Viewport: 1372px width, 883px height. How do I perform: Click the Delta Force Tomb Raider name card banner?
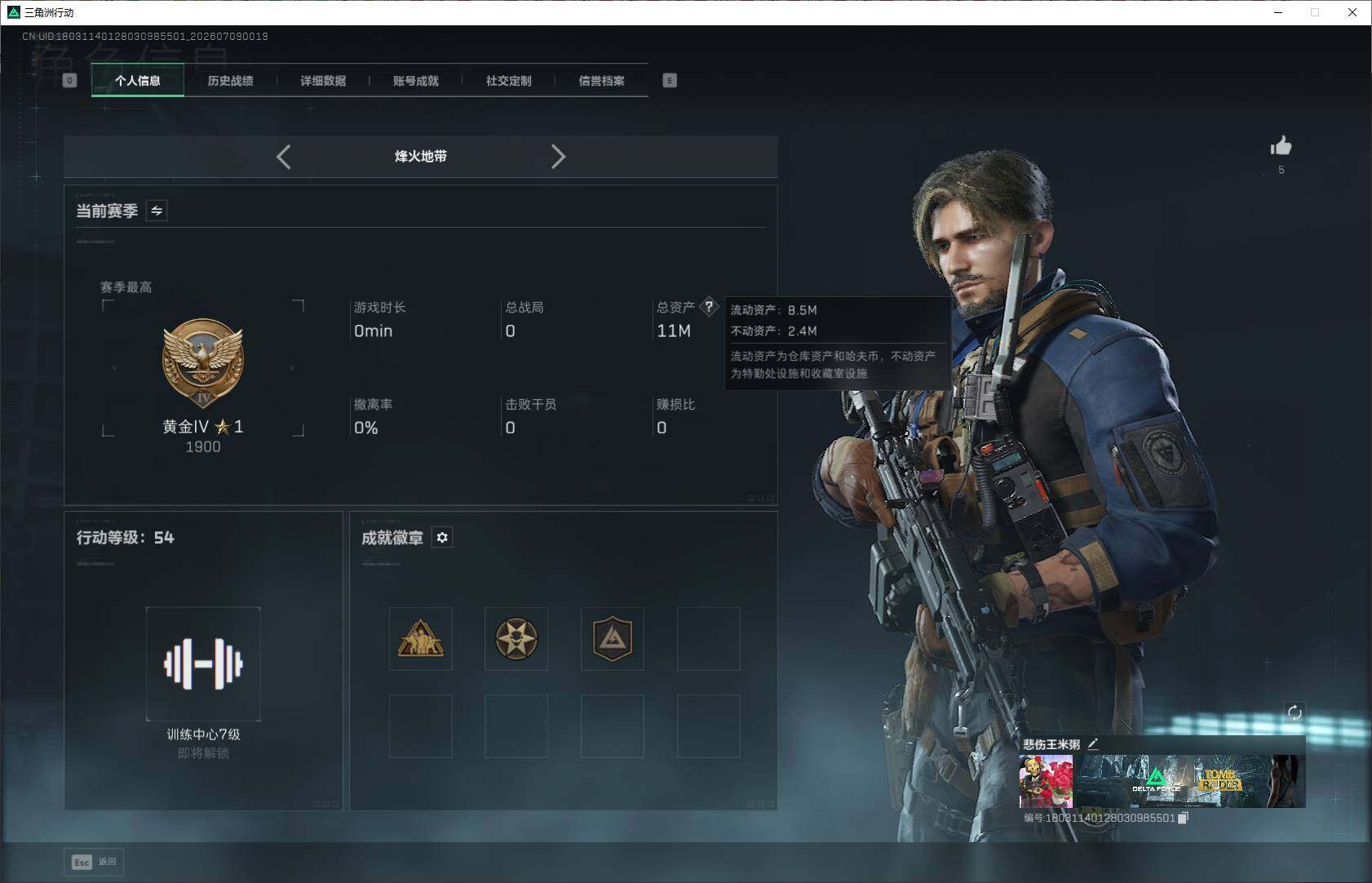click(1191, 781)
